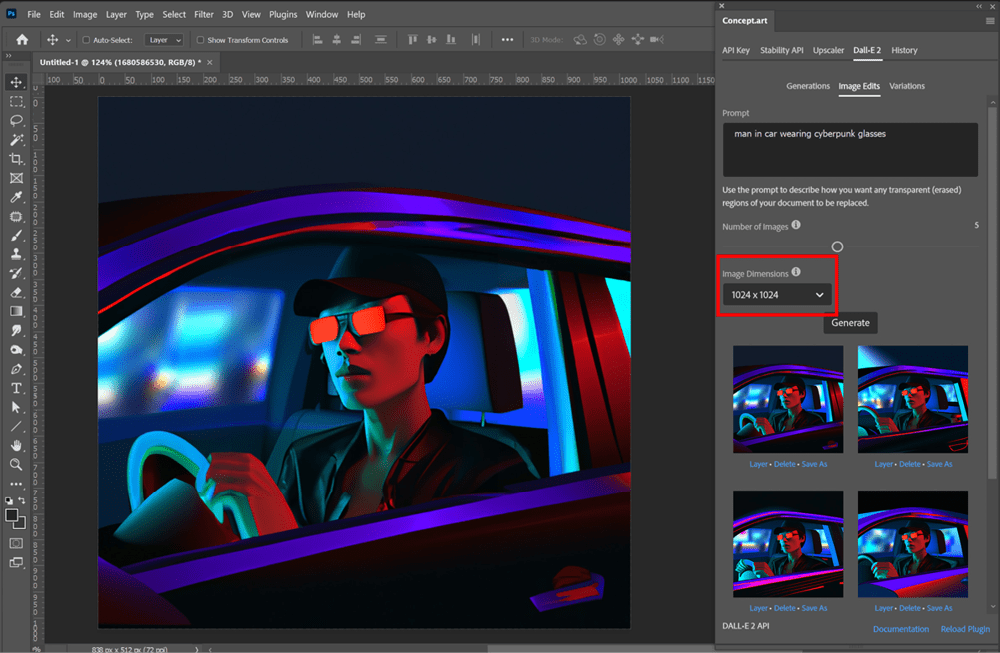
Task: Toggle the Quick Mask mode icon
Action: click(x=17, y=543)
